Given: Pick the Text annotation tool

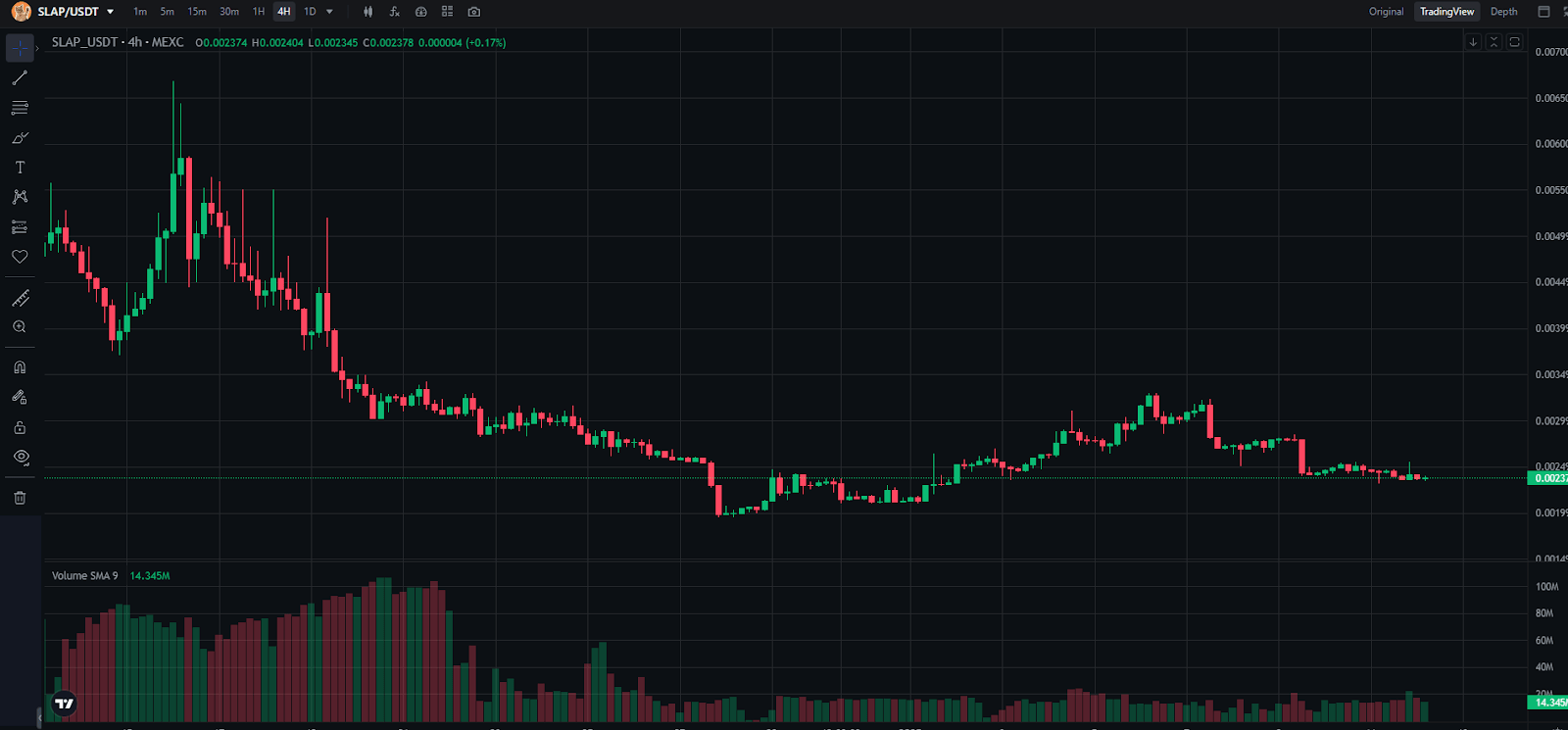Looking at the screenshot, I should (x=20, y=167).
